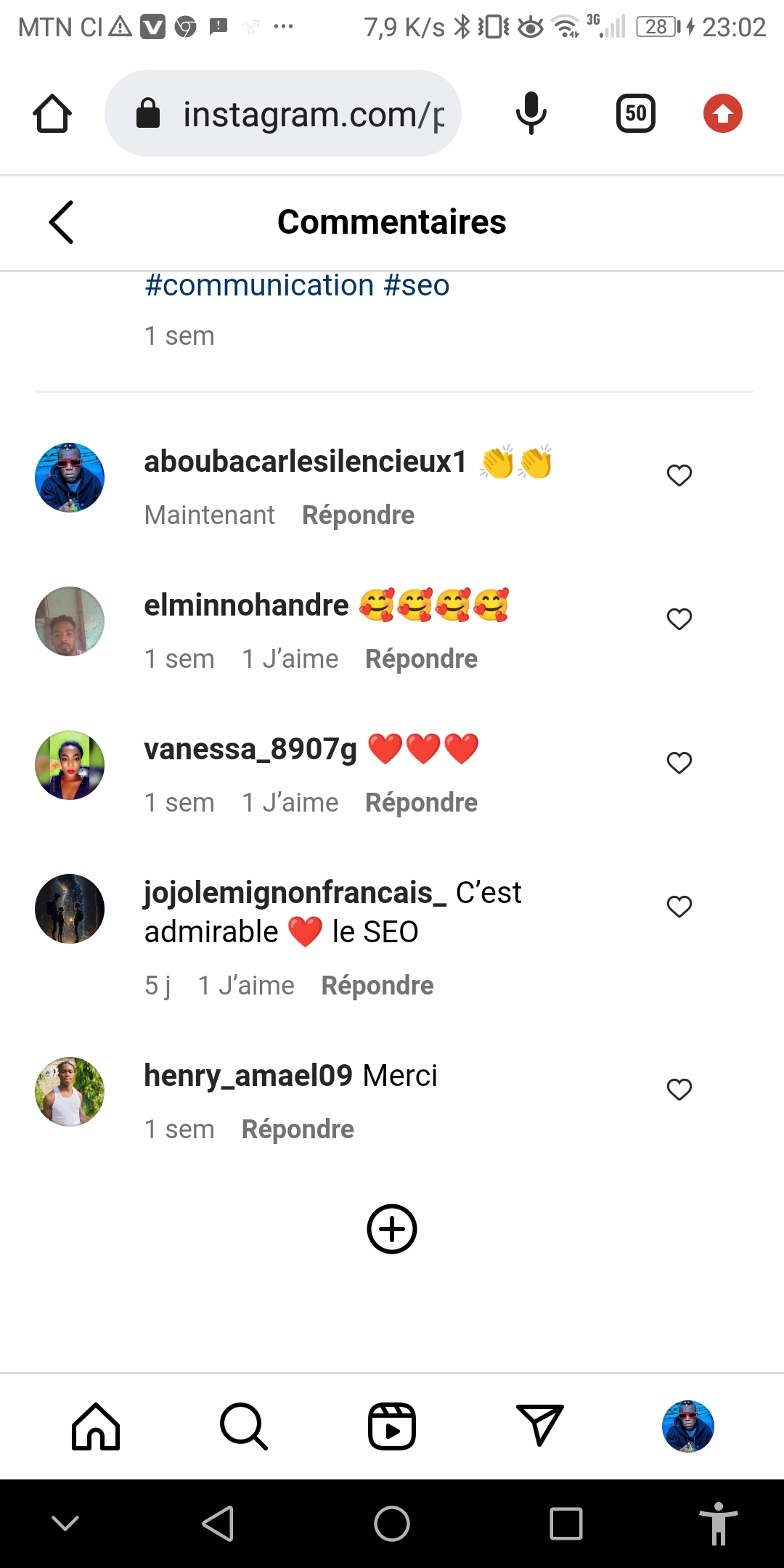Like henry_amael09's Merci comment

(679, 1090)
